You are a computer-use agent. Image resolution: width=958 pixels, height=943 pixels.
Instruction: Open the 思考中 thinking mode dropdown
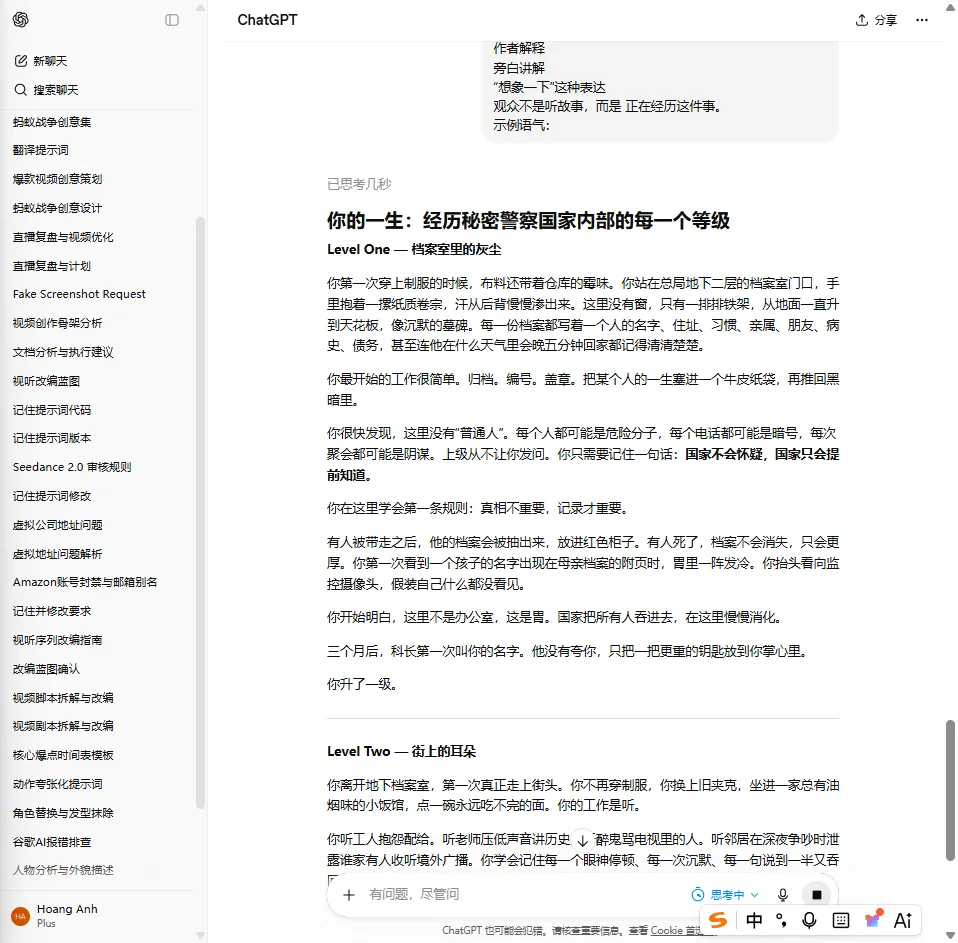725,895
